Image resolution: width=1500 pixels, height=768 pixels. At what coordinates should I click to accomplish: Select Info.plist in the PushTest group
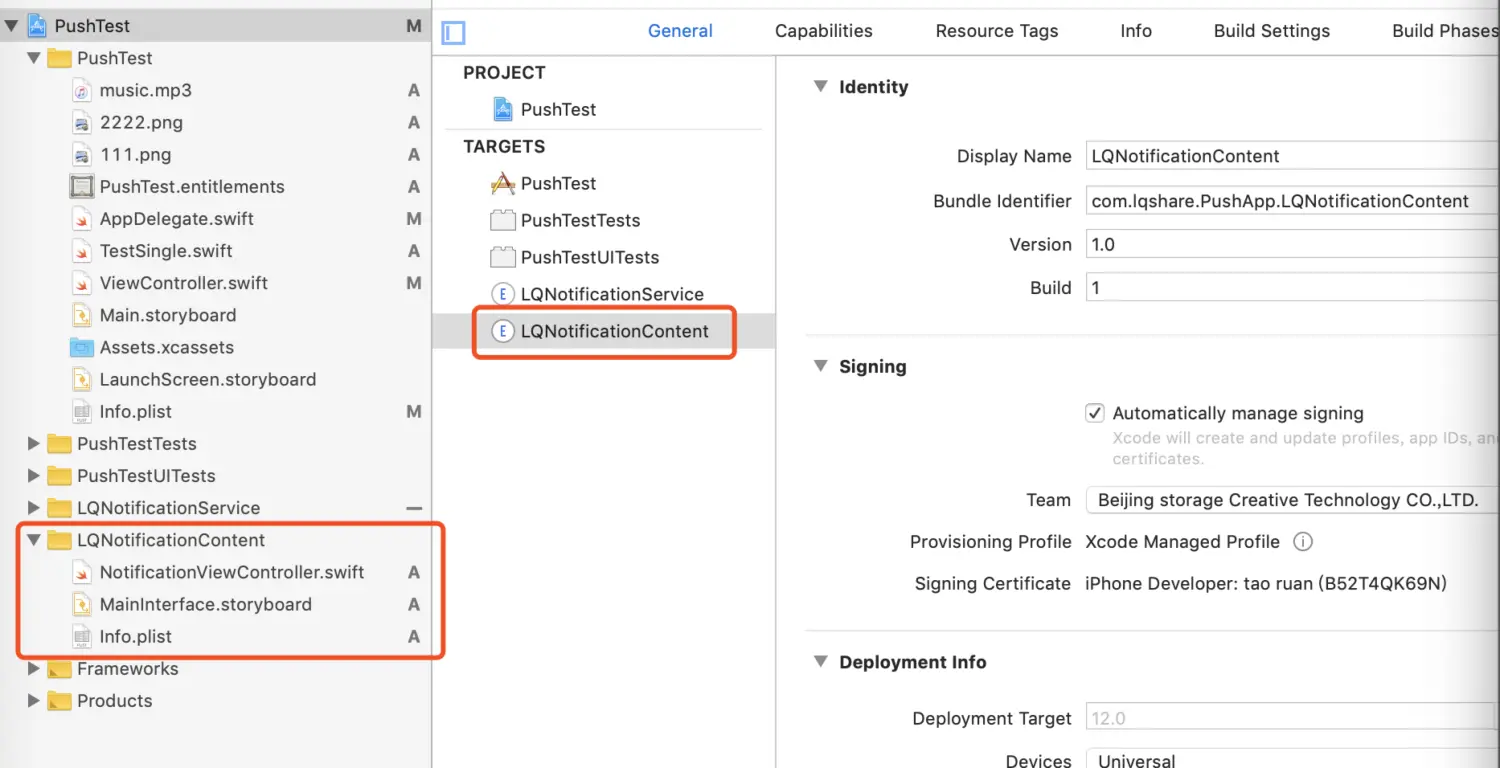(136, 411)
